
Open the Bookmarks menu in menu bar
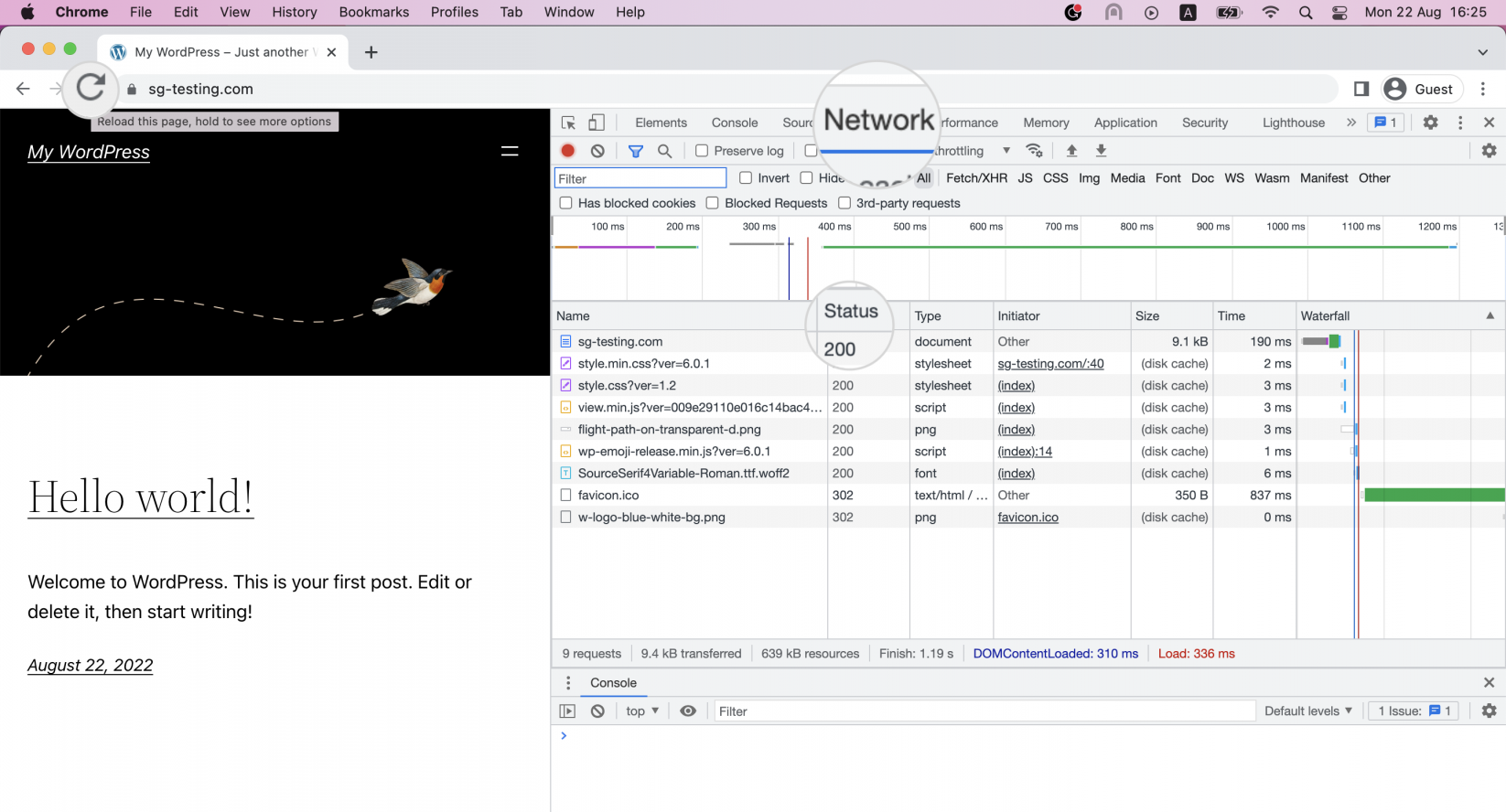[x=374, y=12]
